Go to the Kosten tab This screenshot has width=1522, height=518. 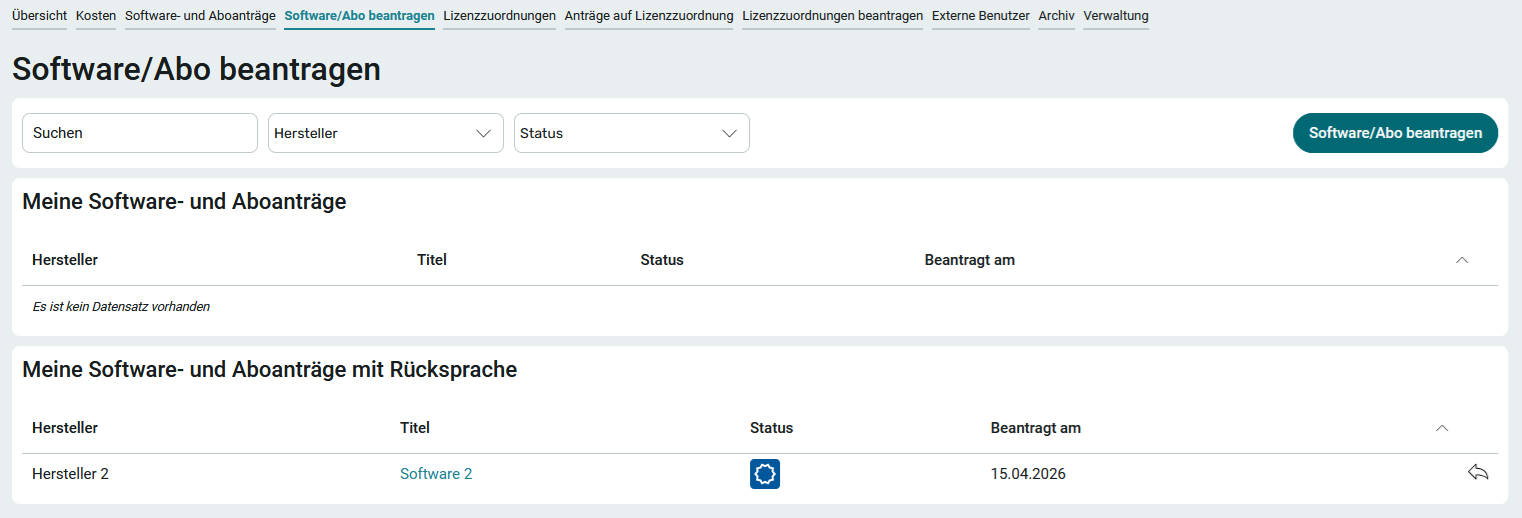(x=96, y=16)
